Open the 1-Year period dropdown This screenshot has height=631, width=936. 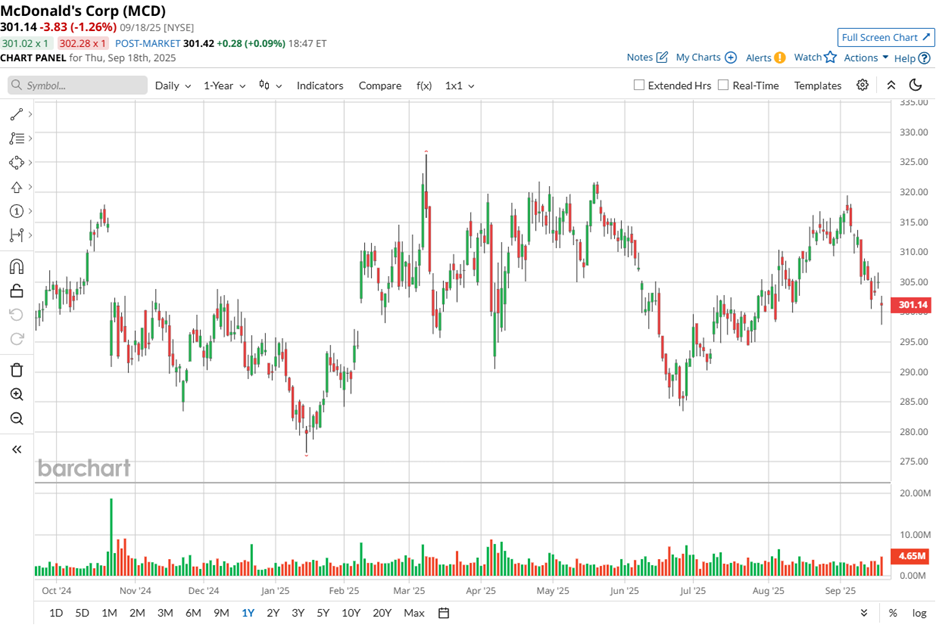pos(224,85)
